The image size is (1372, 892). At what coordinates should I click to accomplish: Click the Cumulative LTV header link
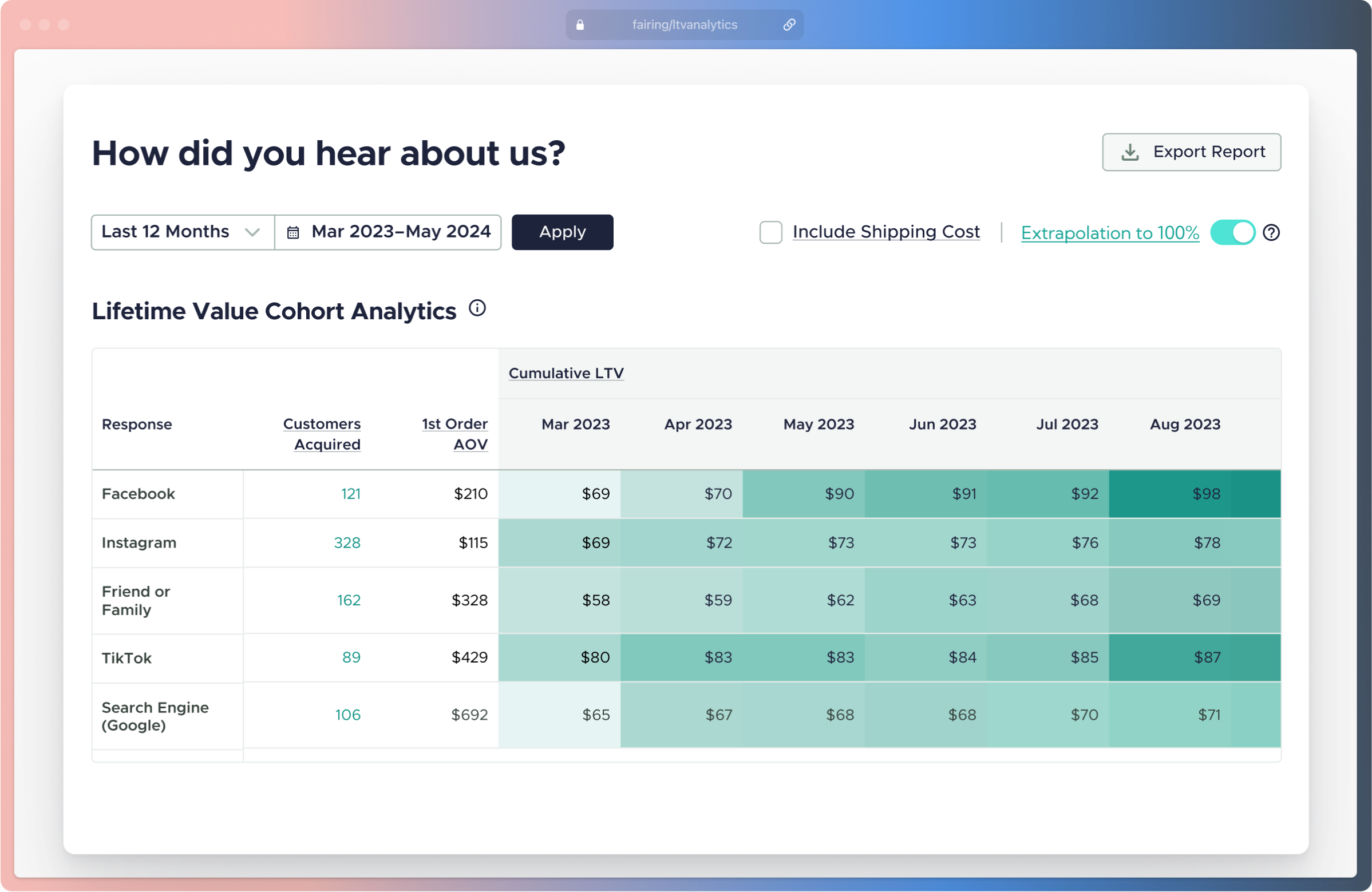click(566, 373)
